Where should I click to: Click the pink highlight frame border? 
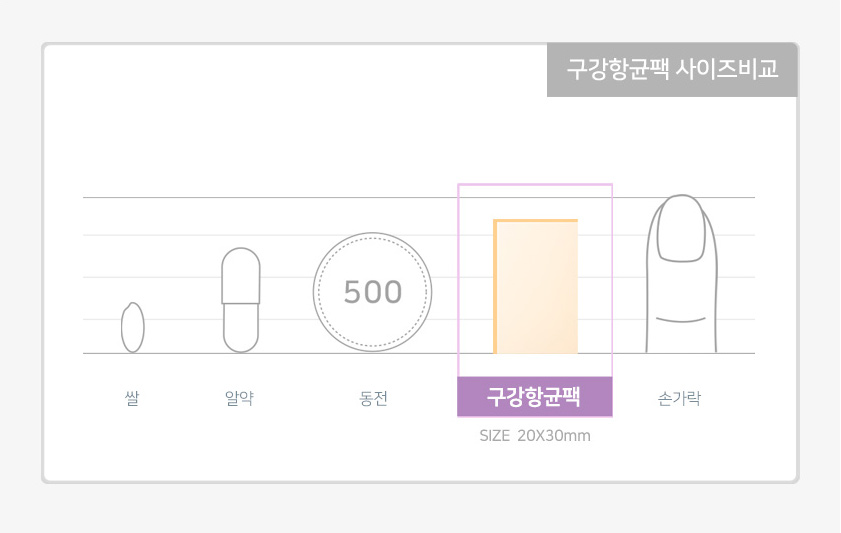coord(535,184)
